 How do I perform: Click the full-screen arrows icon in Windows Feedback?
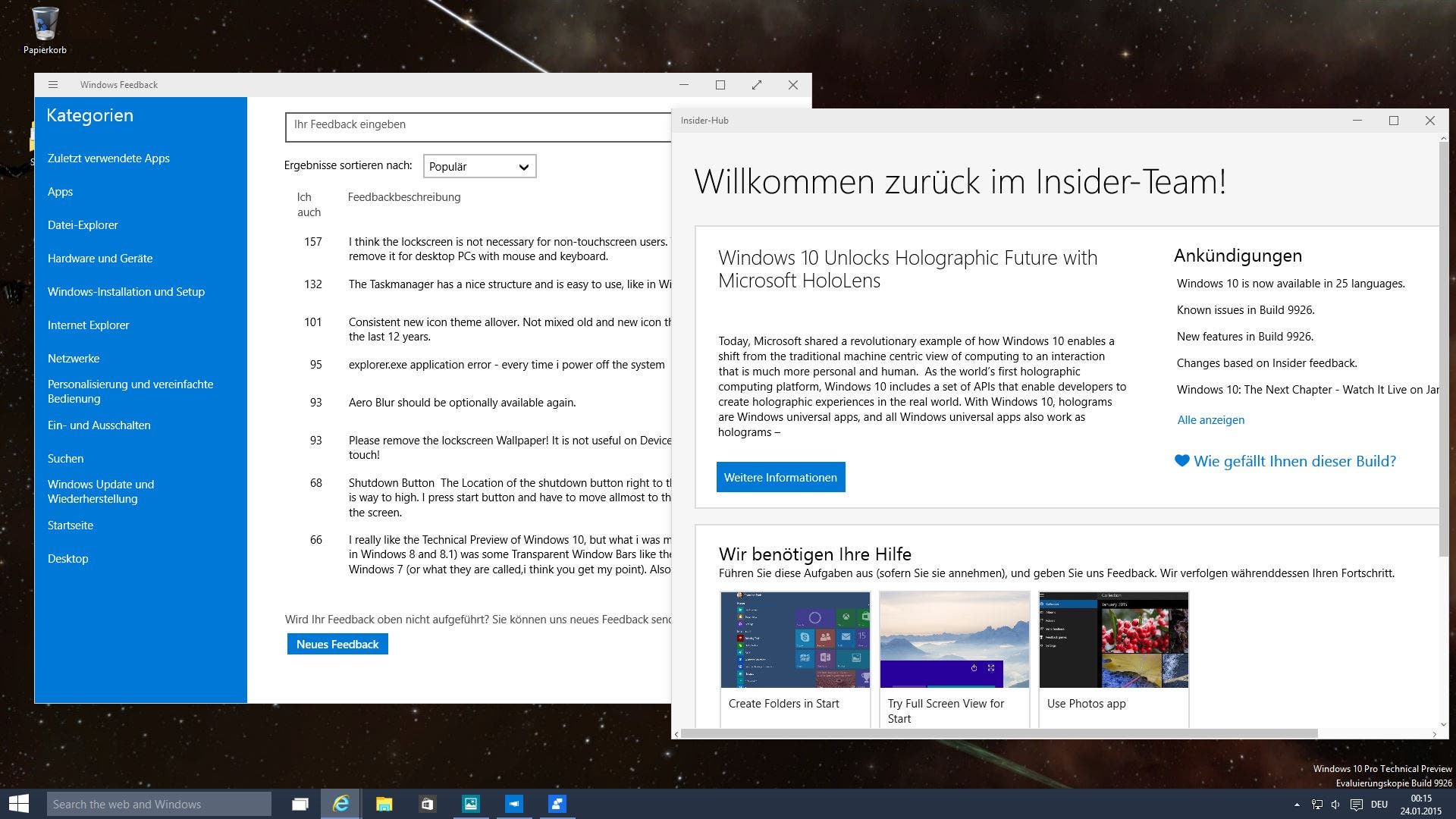757,85
